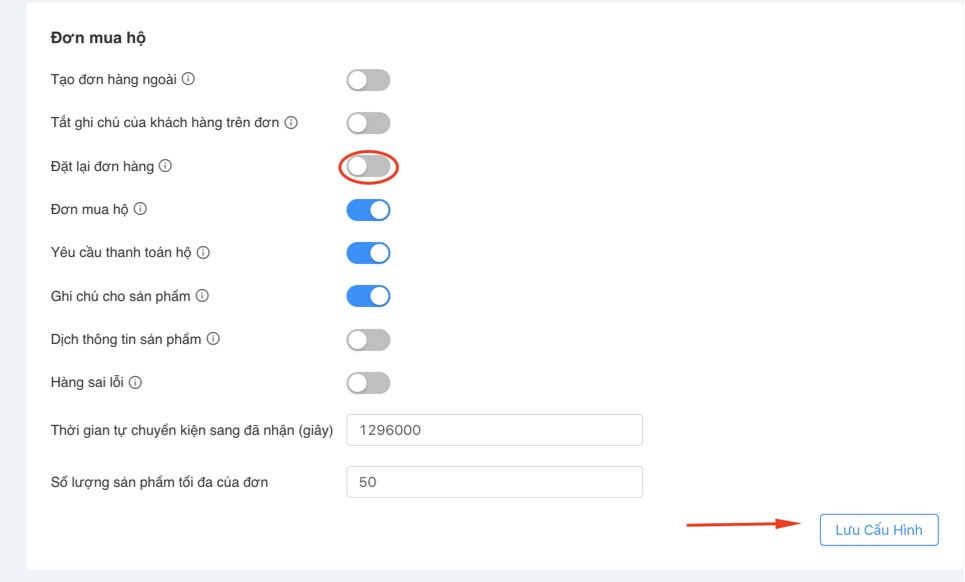
Task: Focus the field containing 1296000
Action: 494,430
